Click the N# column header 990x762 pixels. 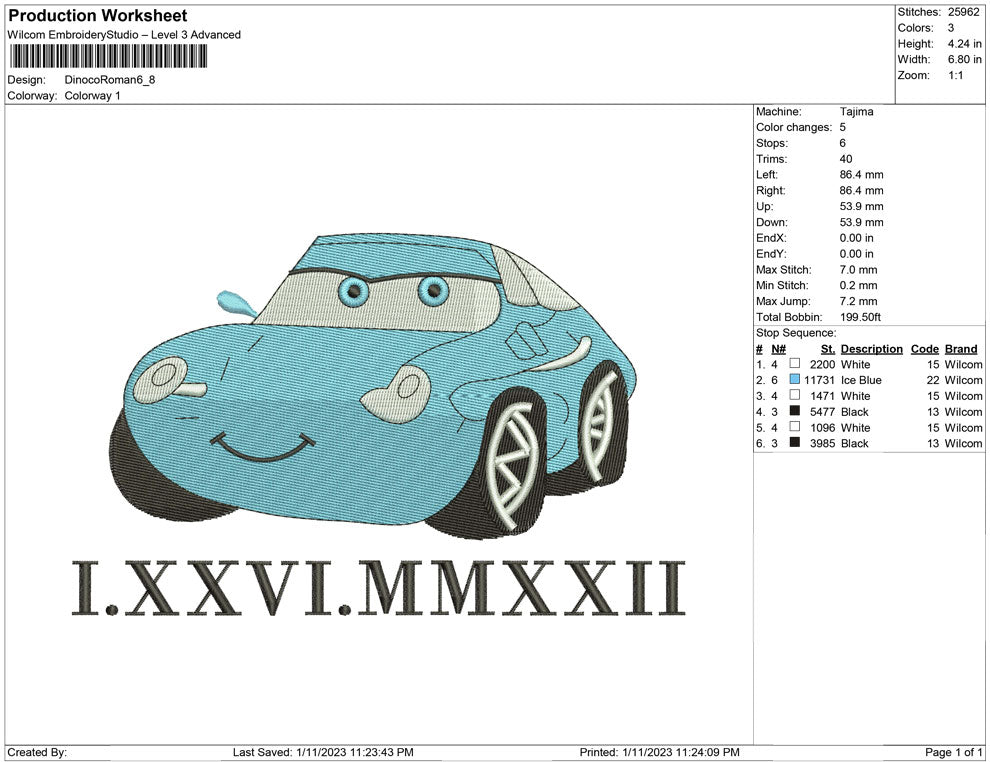(x=778, y=349)
